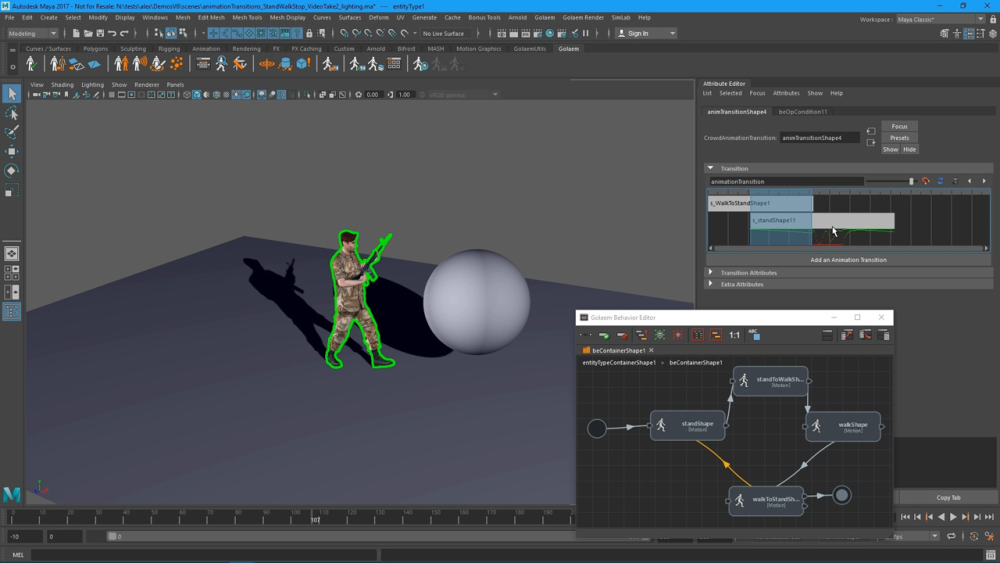Expand the Extra Attributes section
This screenshot has height=563, width=1000.
(710, 284)
